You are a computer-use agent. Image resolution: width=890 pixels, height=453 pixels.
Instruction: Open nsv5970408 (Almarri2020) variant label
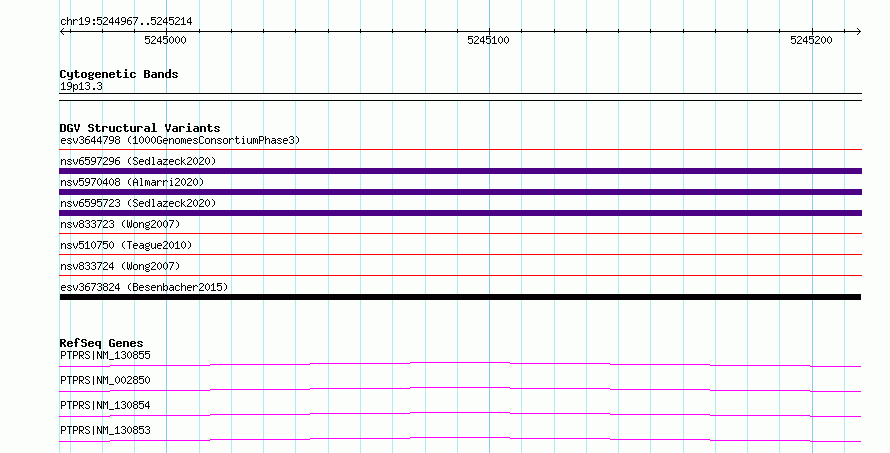click(x=132, y=182)
